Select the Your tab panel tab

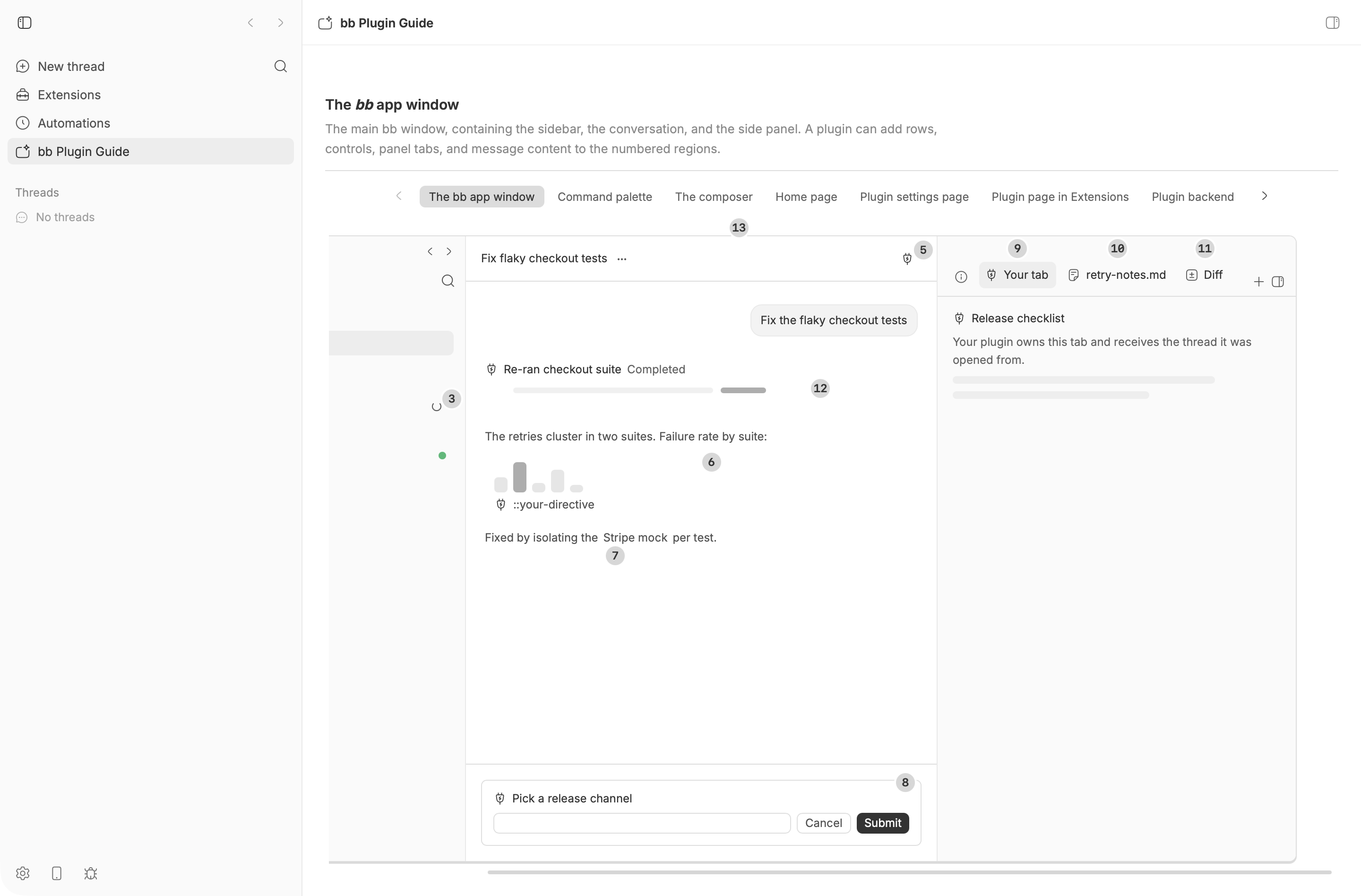pyautogui.click(x=1017, y=275)
